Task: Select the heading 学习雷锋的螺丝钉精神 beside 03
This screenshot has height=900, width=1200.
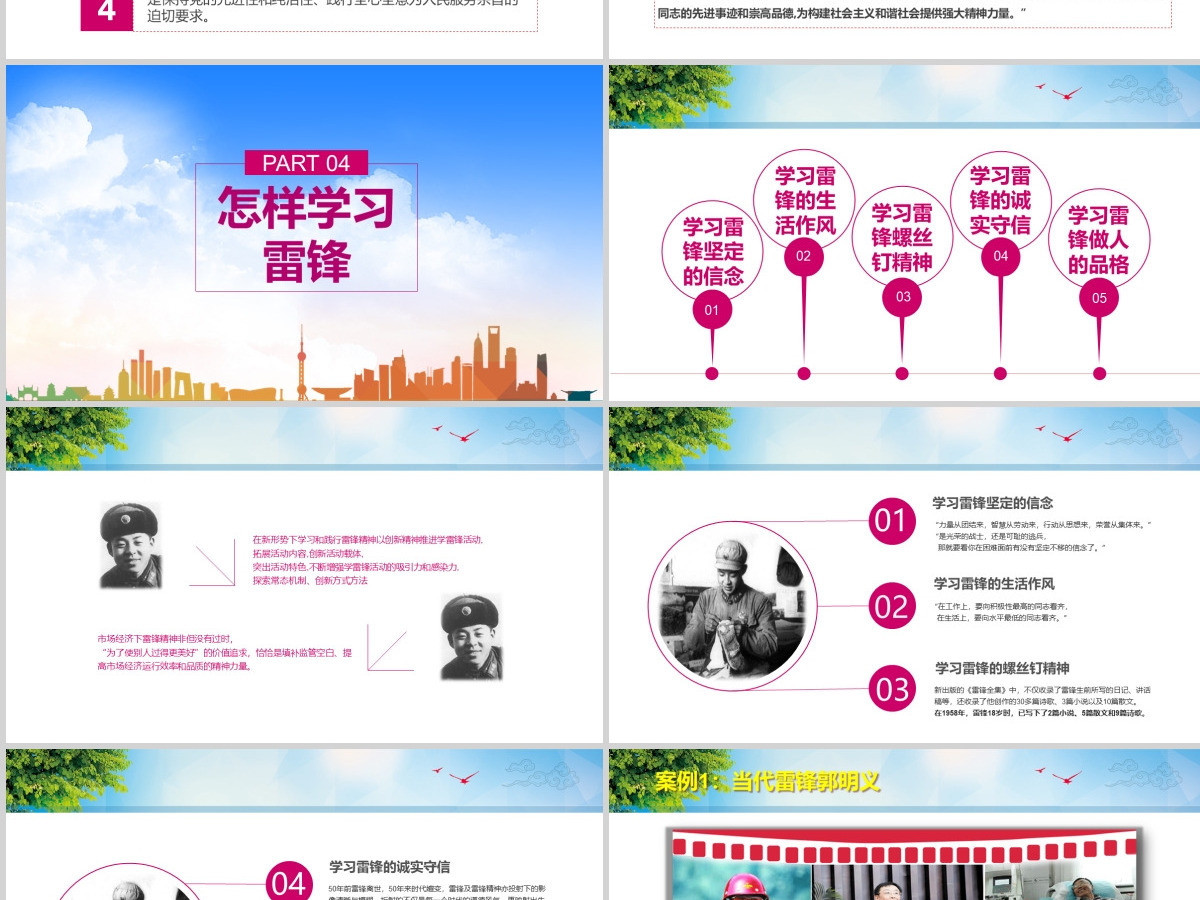Action: tap(1002, 668)
